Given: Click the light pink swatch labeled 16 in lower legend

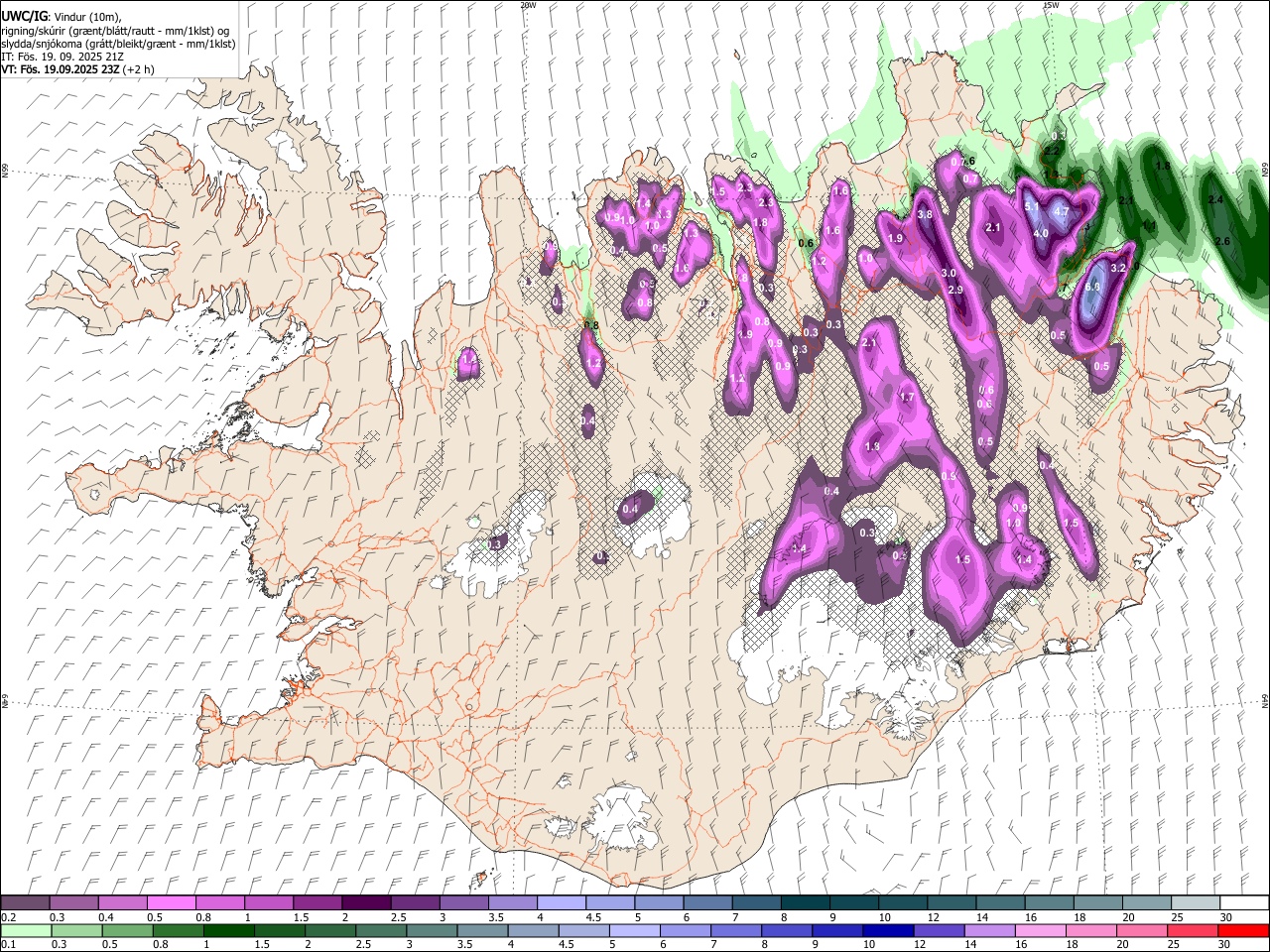Looking at the screenshot, I should point(1040,931).
